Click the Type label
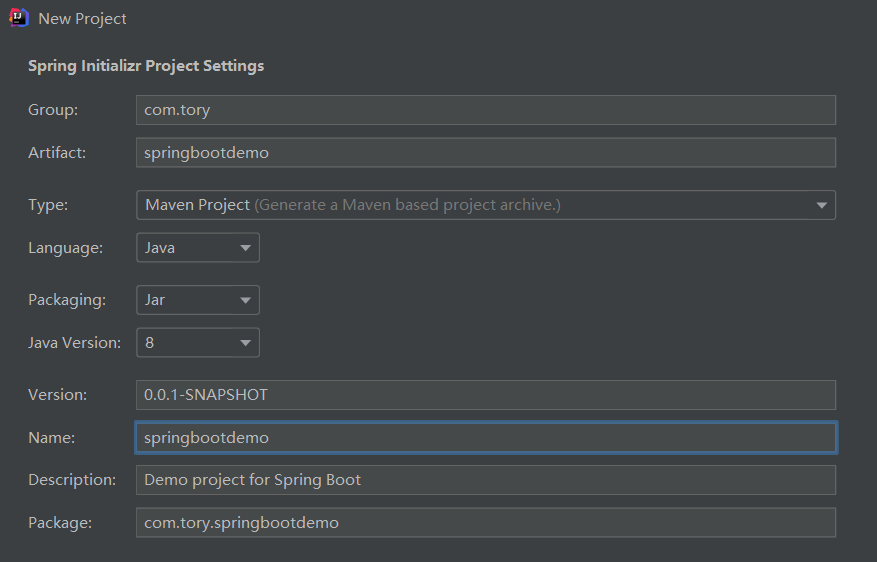 pyautogui.click(x=48, y=205)
